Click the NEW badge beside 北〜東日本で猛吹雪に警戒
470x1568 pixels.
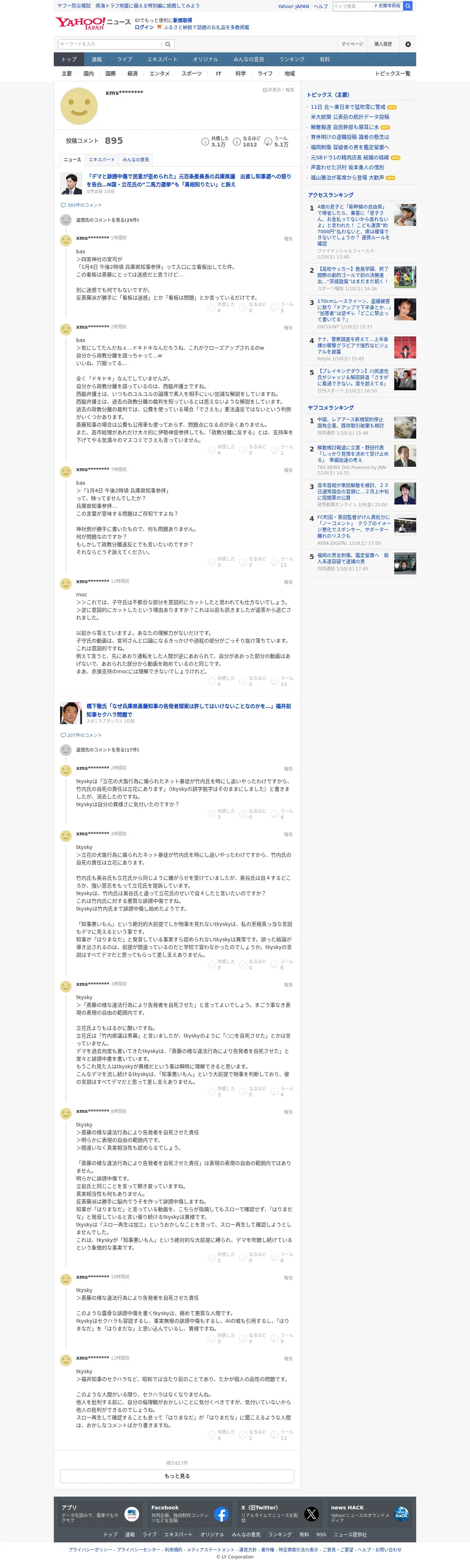(x=392, y=107)
